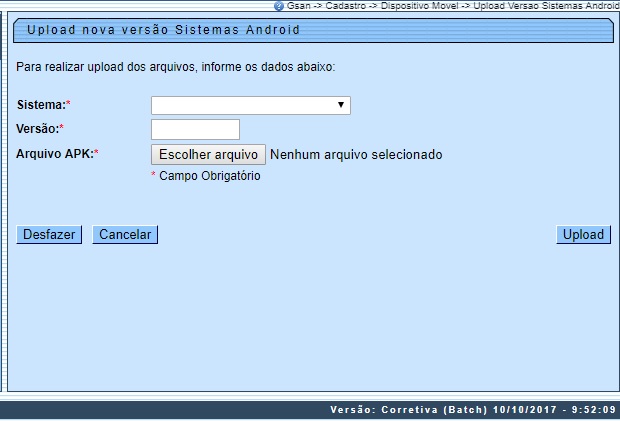Screen dimensions: 620x421
Task: Click the 'Campo Obrigatório' note
Action: pyautogui.click(x=210, y=176)
